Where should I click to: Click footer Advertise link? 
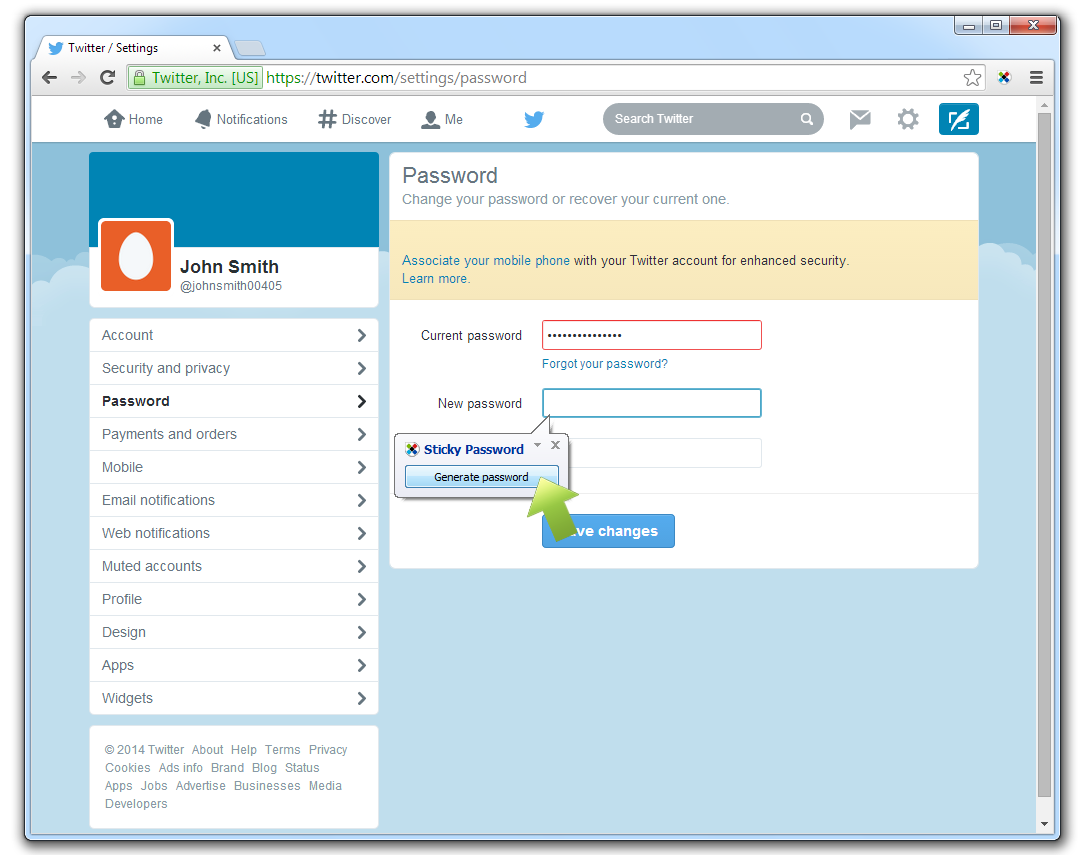[x=200, y=786]
